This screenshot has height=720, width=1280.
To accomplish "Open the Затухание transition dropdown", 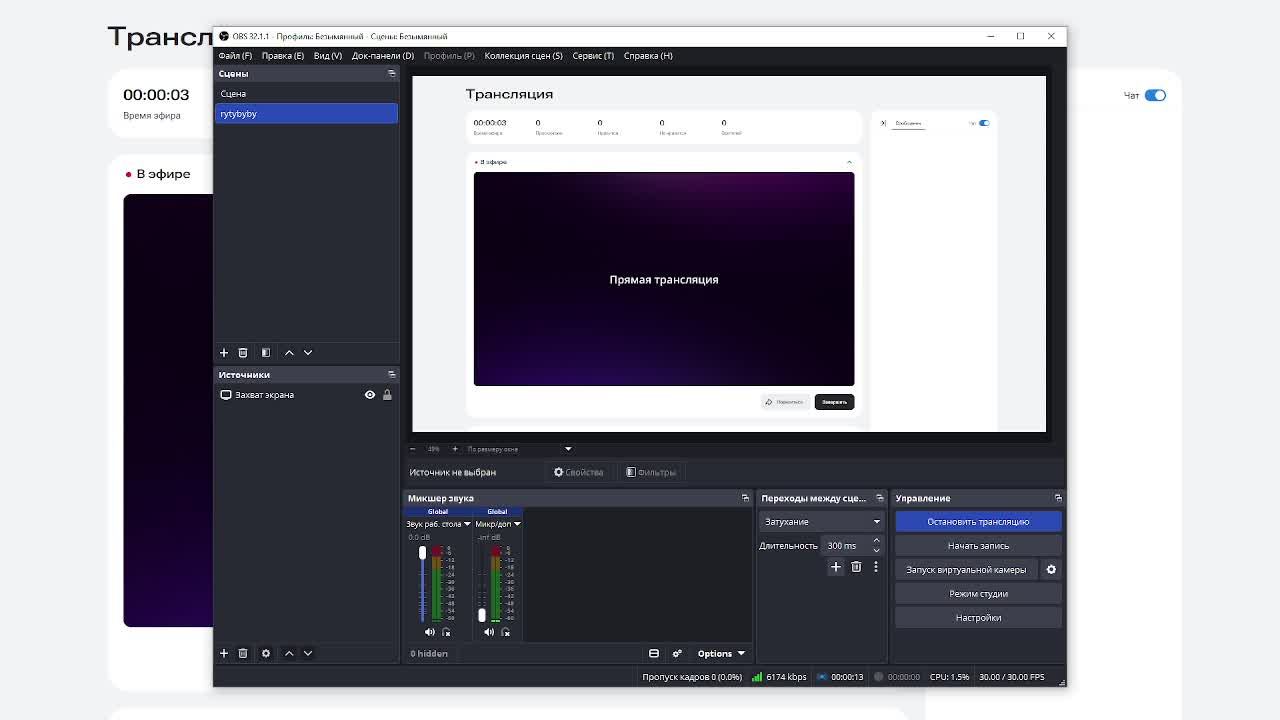I will pyautogui.click(x=821, y=522).
